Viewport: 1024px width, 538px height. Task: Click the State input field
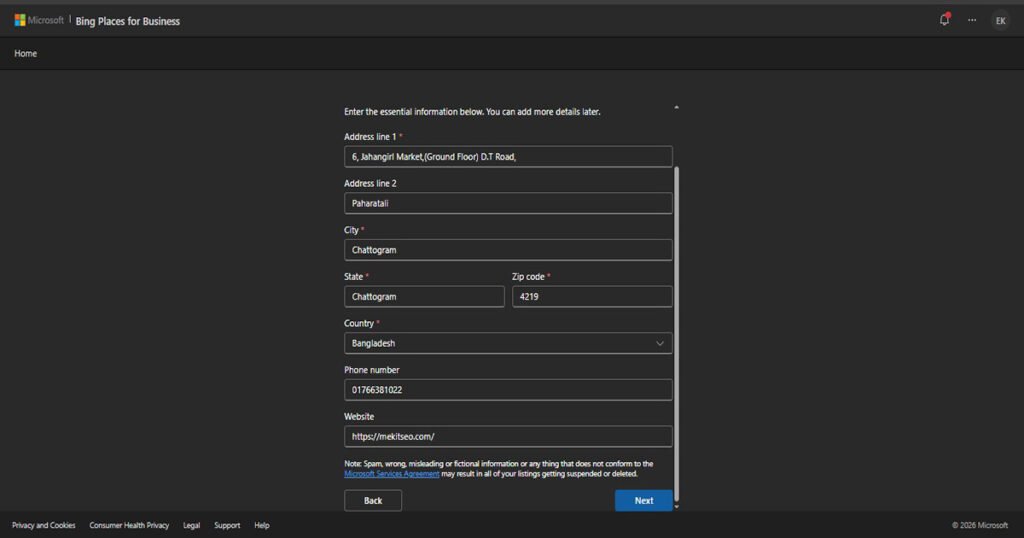tap(424, 296)
